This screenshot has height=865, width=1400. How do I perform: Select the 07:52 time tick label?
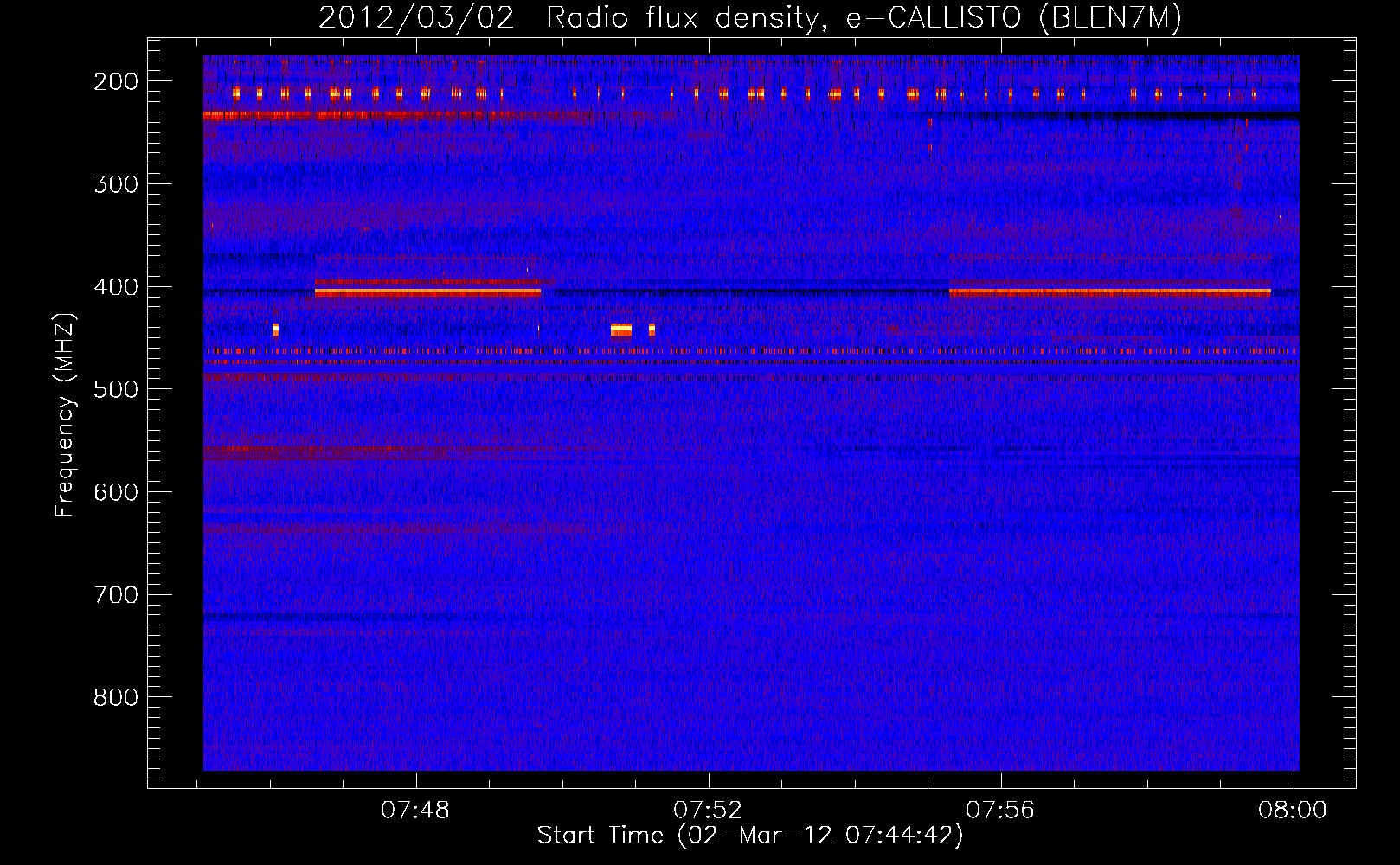[708, 811]
